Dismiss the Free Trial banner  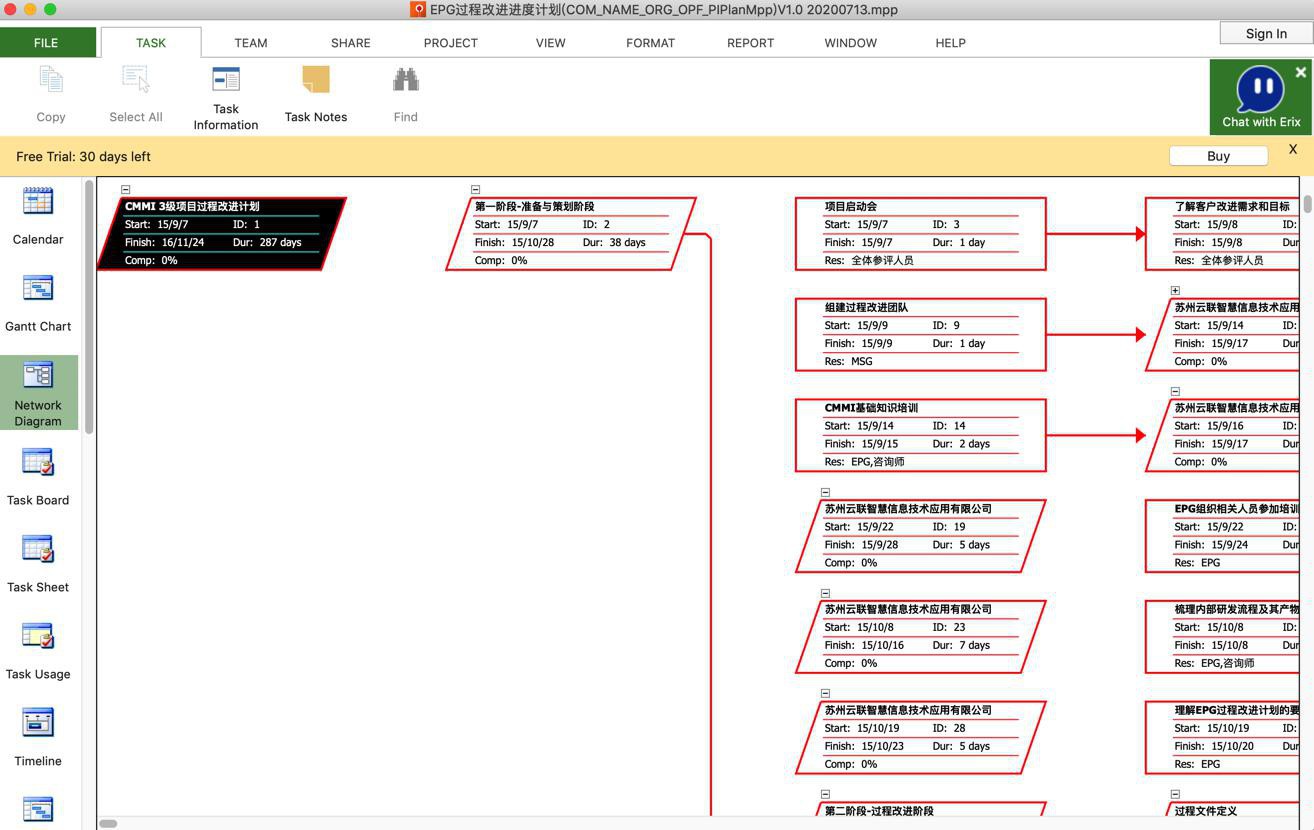1293,149
